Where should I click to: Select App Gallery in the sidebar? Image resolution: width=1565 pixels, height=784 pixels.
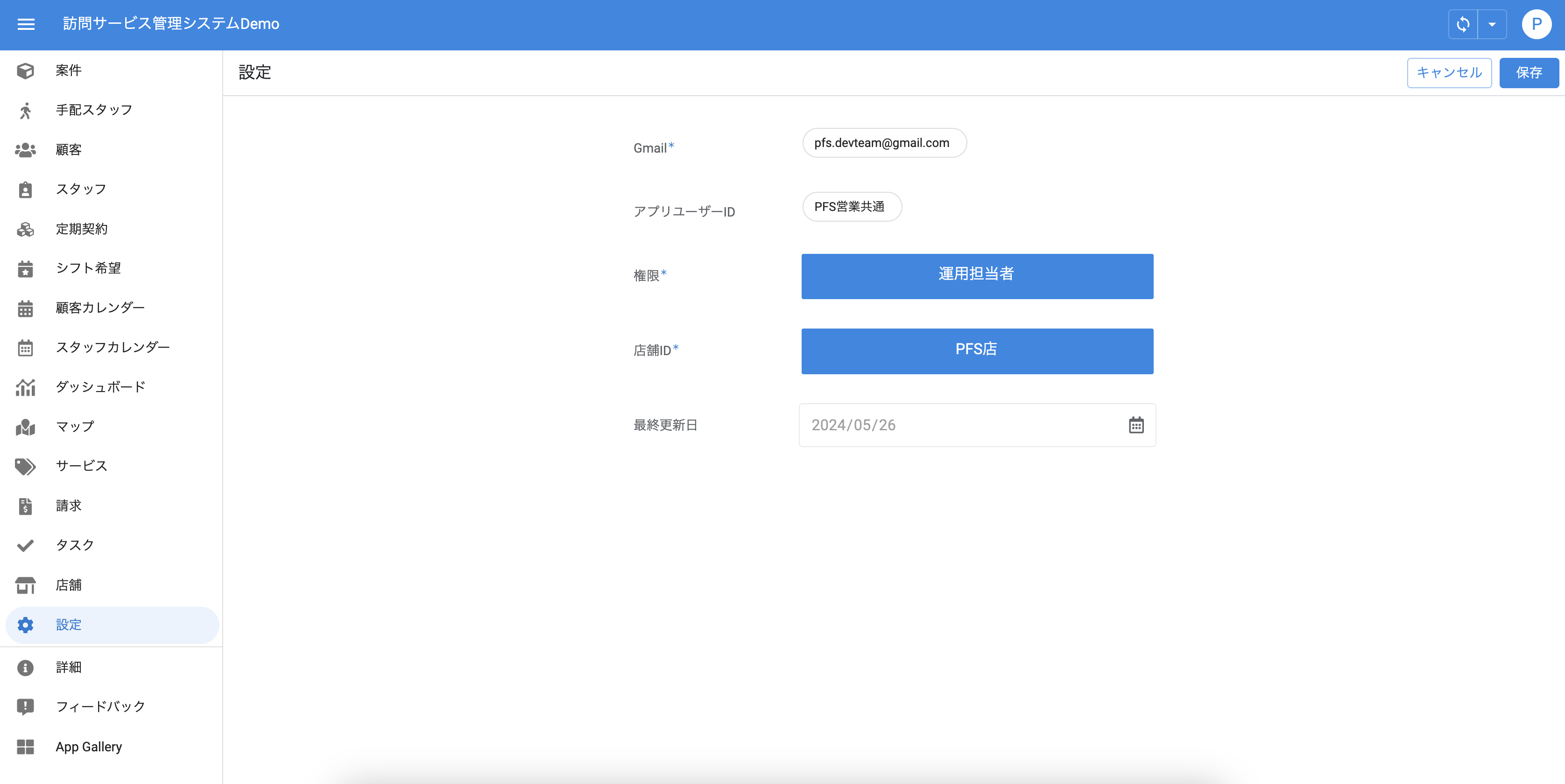(112, 747)
